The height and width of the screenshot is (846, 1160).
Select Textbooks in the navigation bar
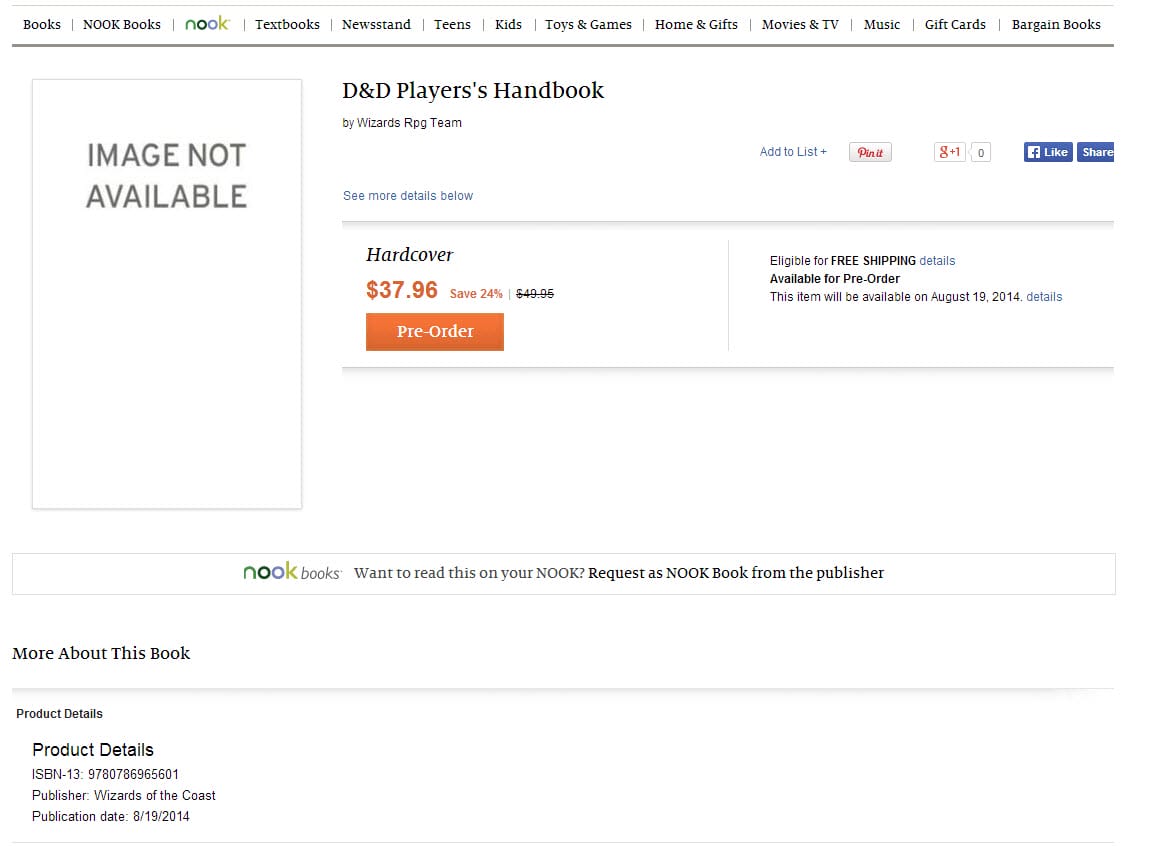pyautogui.click(x=287, y=24)
